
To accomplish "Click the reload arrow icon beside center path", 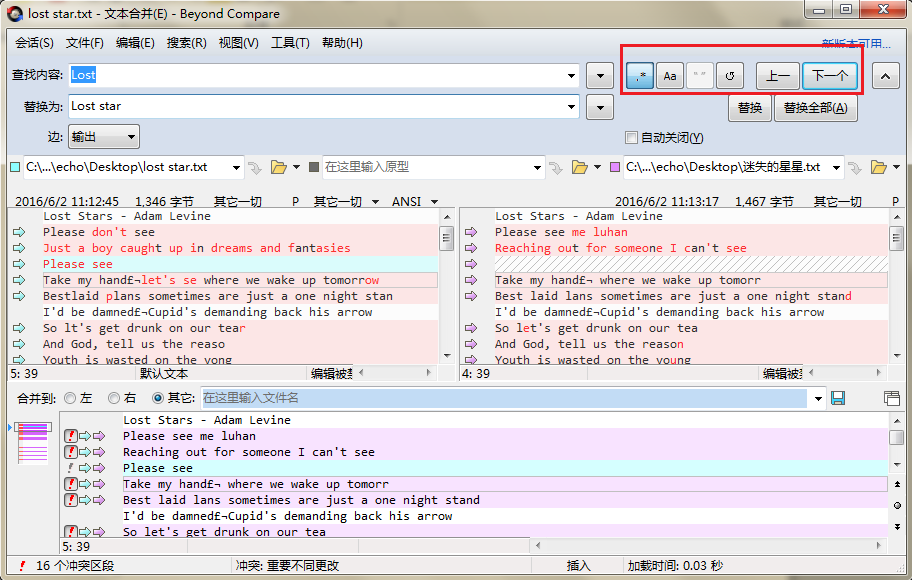I will coord(556,168).
